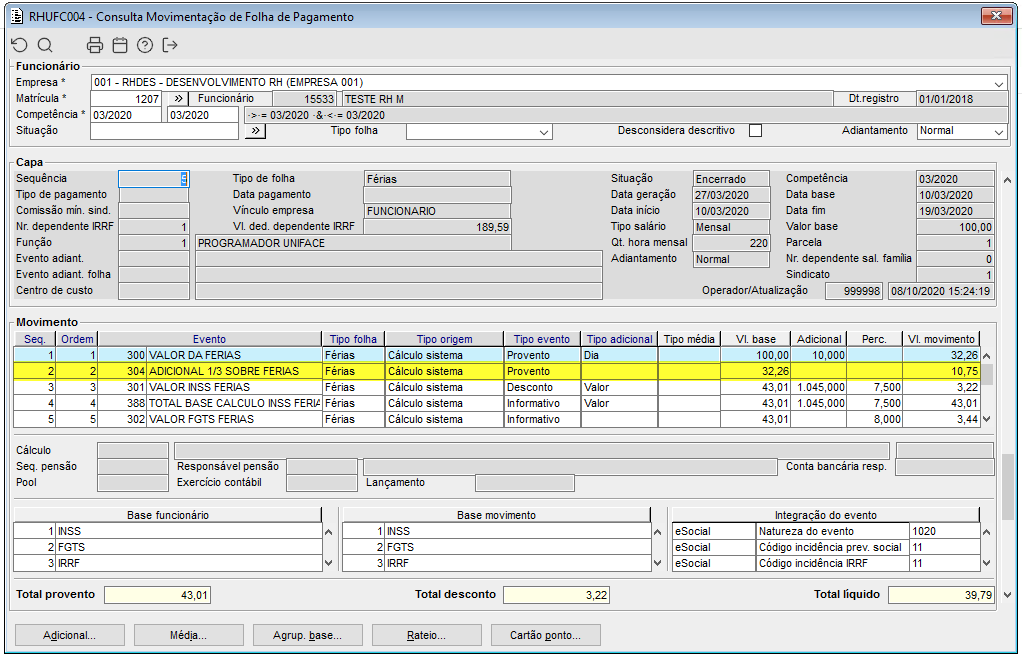The height and width of the screenshot is (659, 1022).
Task: Click the exit arrow toolbar icon
Action: 170,45
